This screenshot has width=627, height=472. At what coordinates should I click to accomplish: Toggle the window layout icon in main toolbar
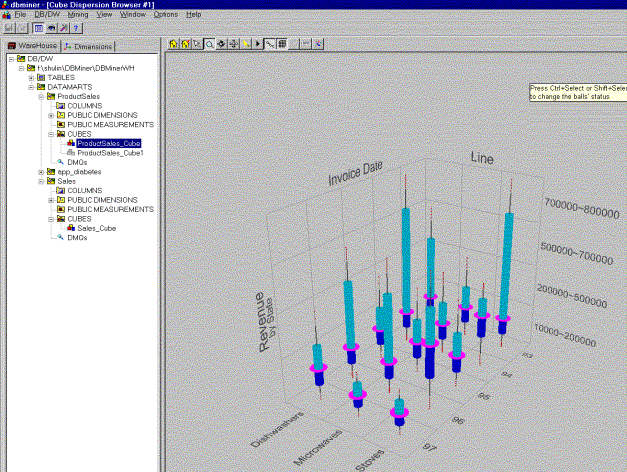[x=37, y=28]
